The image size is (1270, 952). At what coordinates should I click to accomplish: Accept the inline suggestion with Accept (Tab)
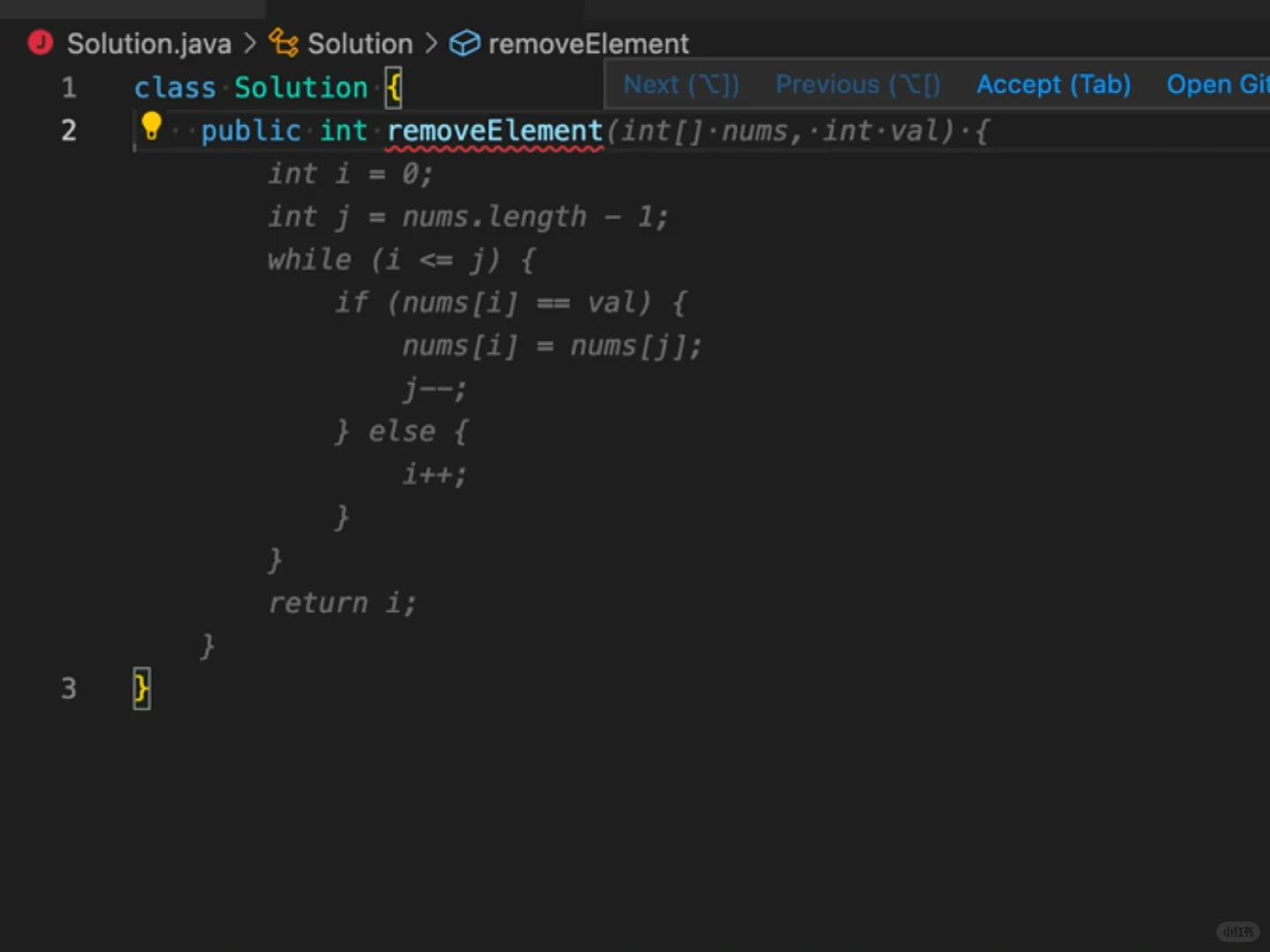[1053, 84]
